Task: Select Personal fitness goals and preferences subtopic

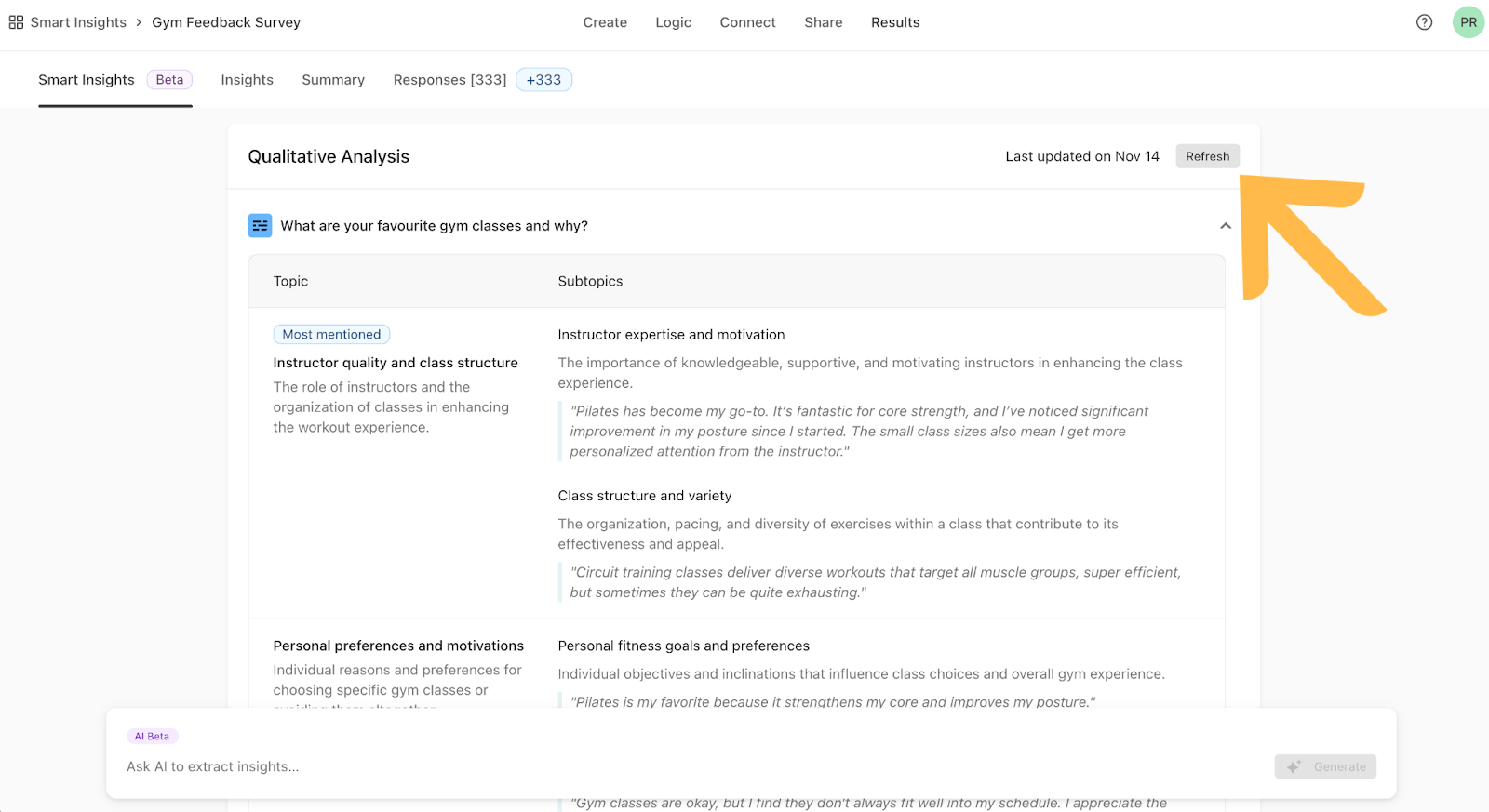Action: tap(683, 646)
